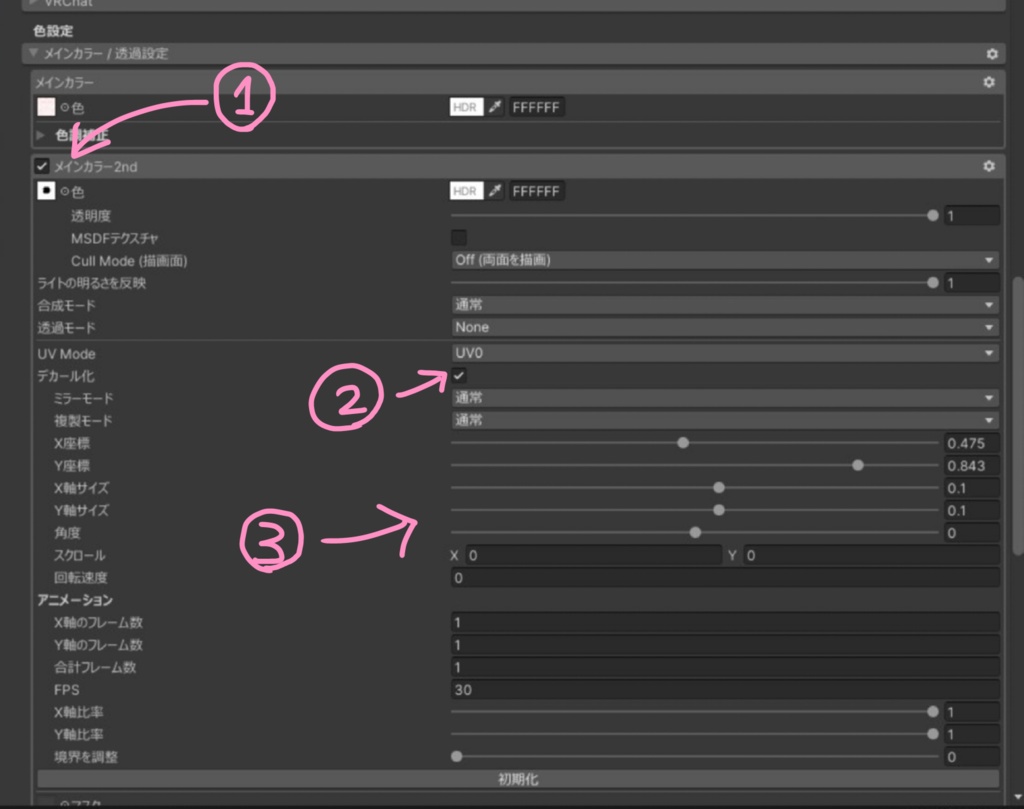This screenshot has height=809, width=1024.
Task: Toggle the MSDFテクスチャ checkbox
Action: [459, 237]
